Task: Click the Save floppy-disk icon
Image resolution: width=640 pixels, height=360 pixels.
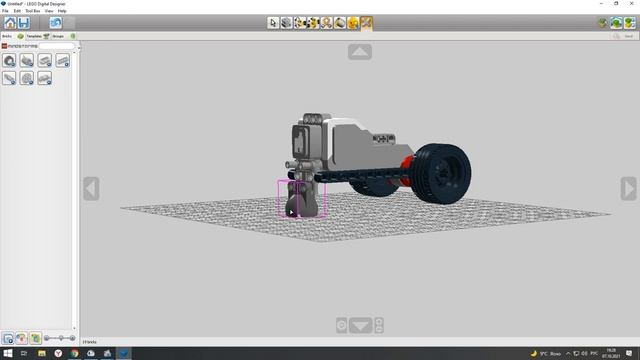Action: pos(24,23)
